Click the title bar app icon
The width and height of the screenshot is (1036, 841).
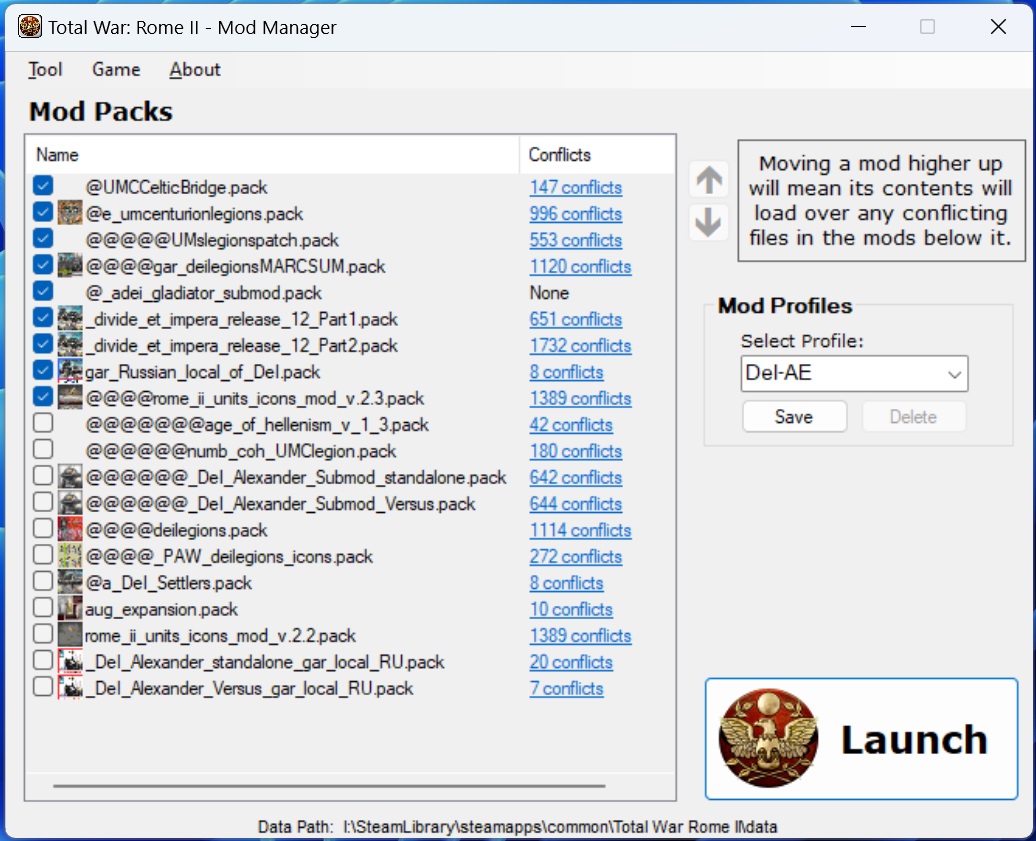[30, 27]
